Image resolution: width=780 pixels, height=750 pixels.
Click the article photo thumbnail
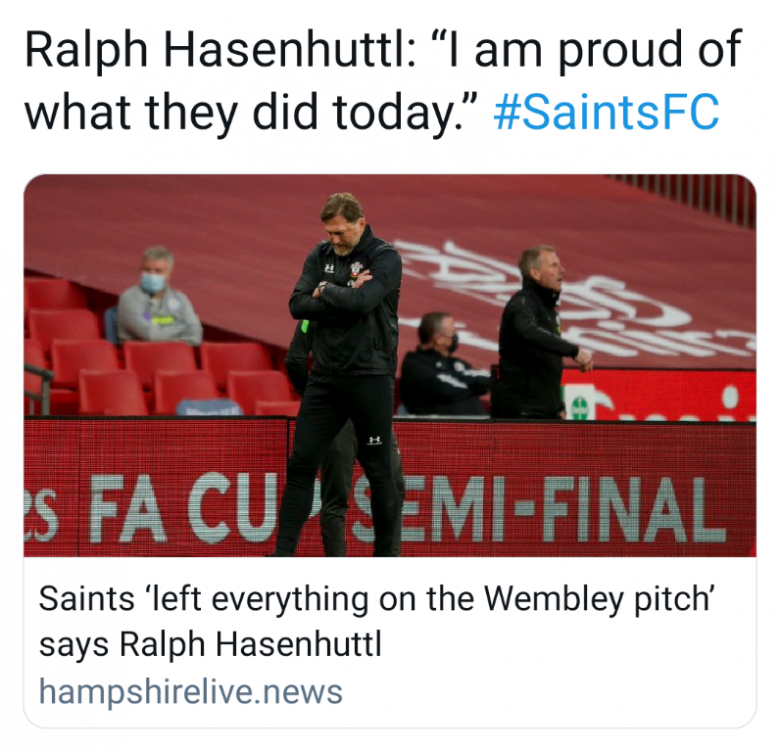click(x=390, y=365)
